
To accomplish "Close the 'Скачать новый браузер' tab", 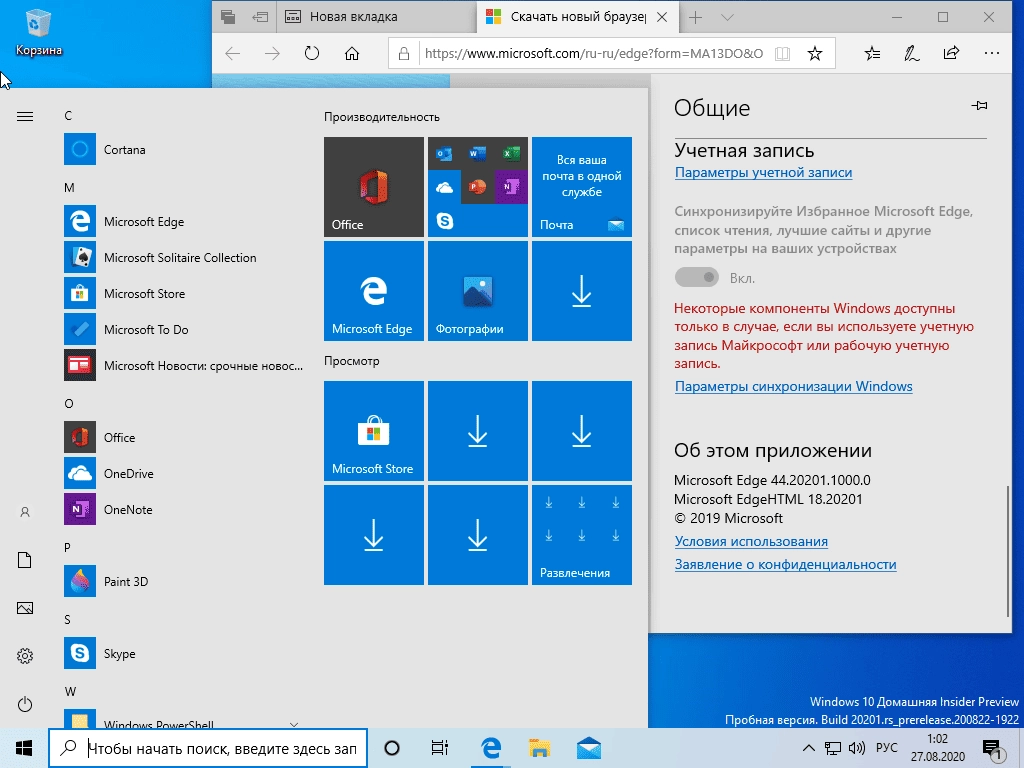I will (662, 18).
